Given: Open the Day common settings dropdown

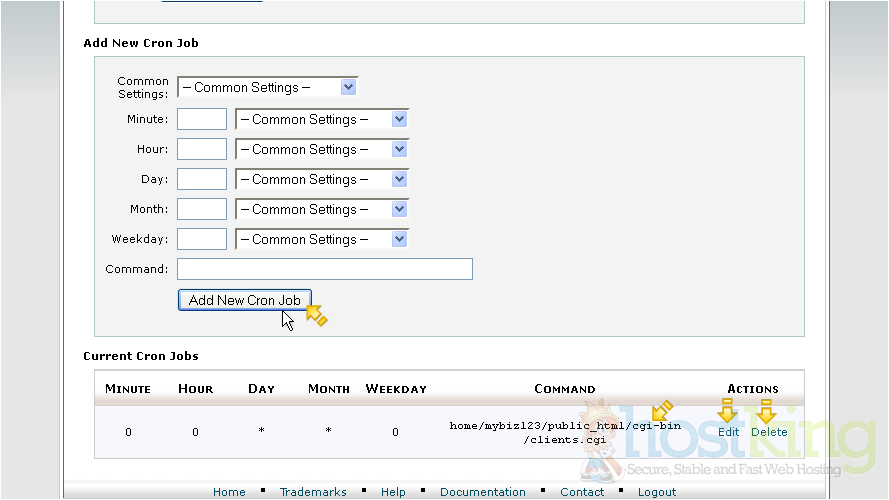Looking at the screenshot, I should click(x=322, y=179).
